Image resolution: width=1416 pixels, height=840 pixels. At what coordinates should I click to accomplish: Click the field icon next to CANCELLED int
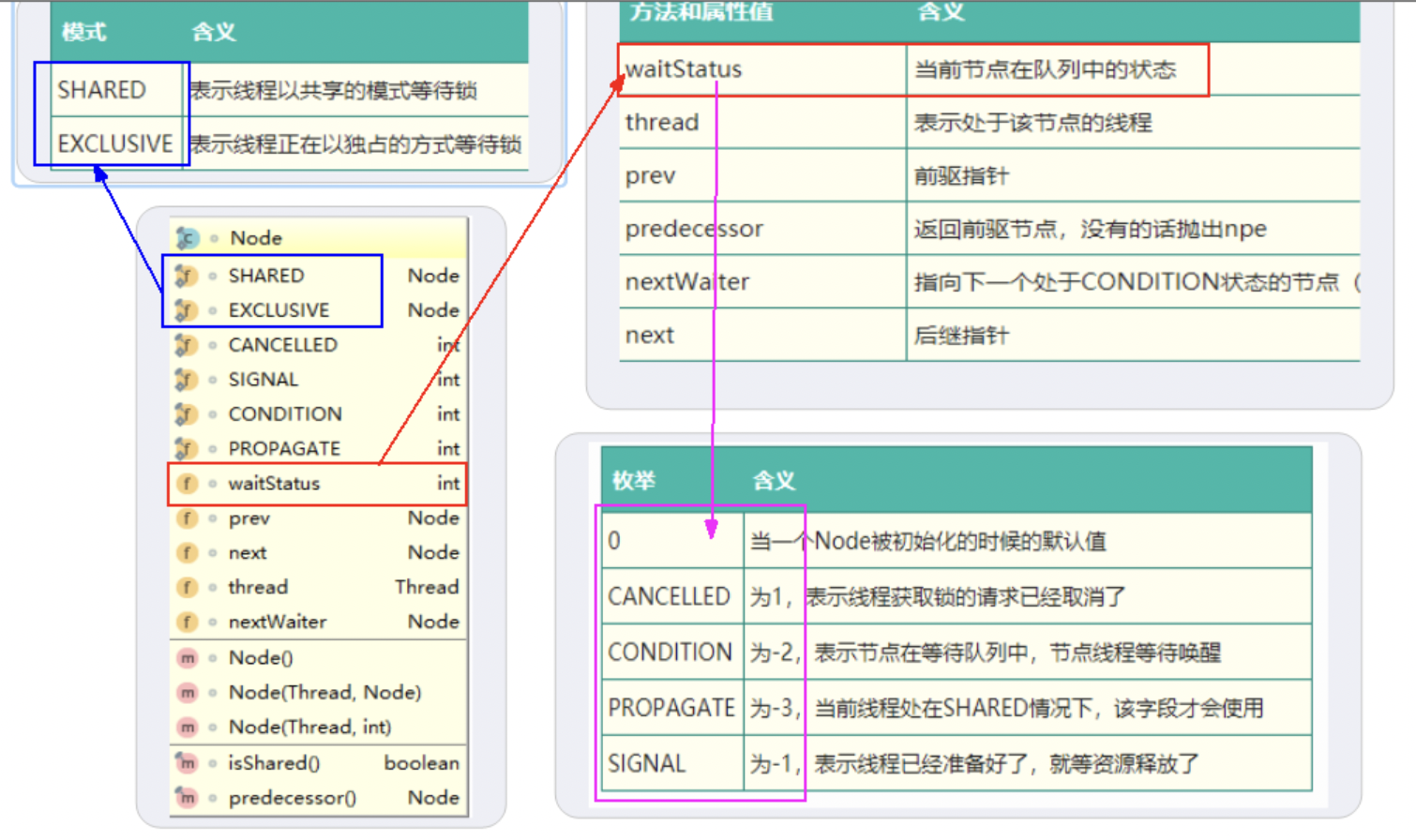[x=186, y=345]
